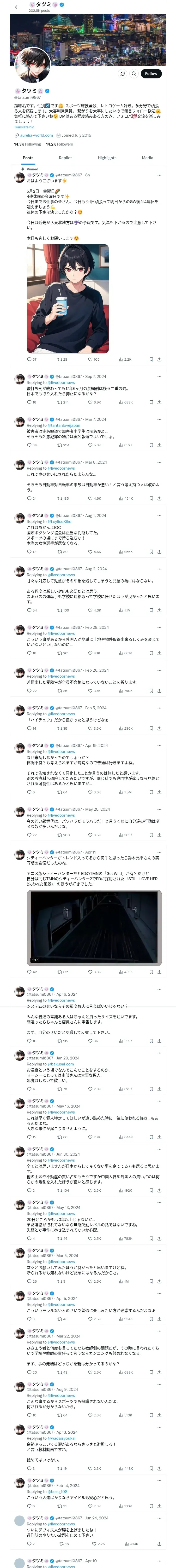Share the Mar 7, 2024 post
The height and width of the screenshot is (1568, 176).
pos(159,445)
